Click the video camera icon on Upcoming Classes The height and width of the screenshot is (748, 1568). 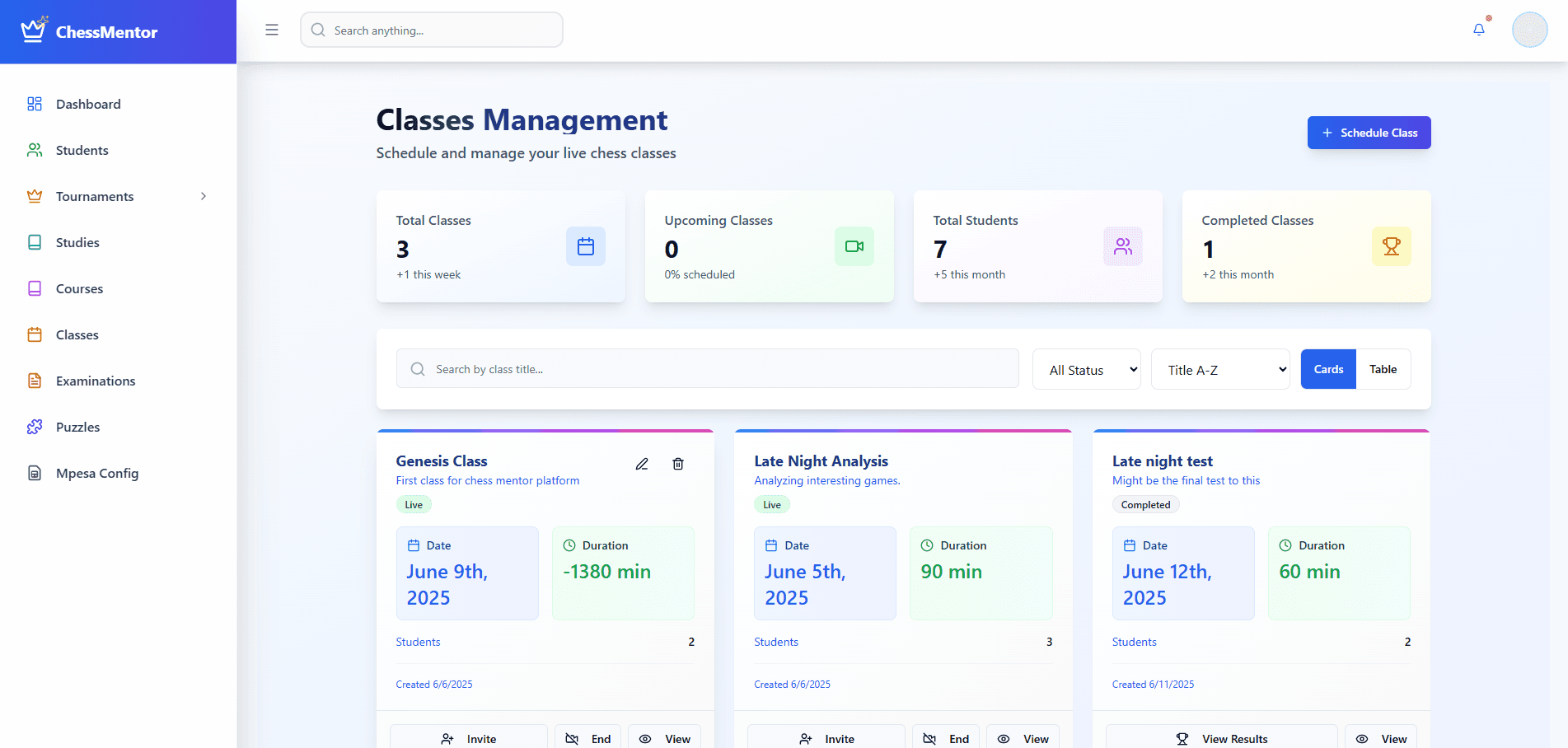tap(854, 246)
